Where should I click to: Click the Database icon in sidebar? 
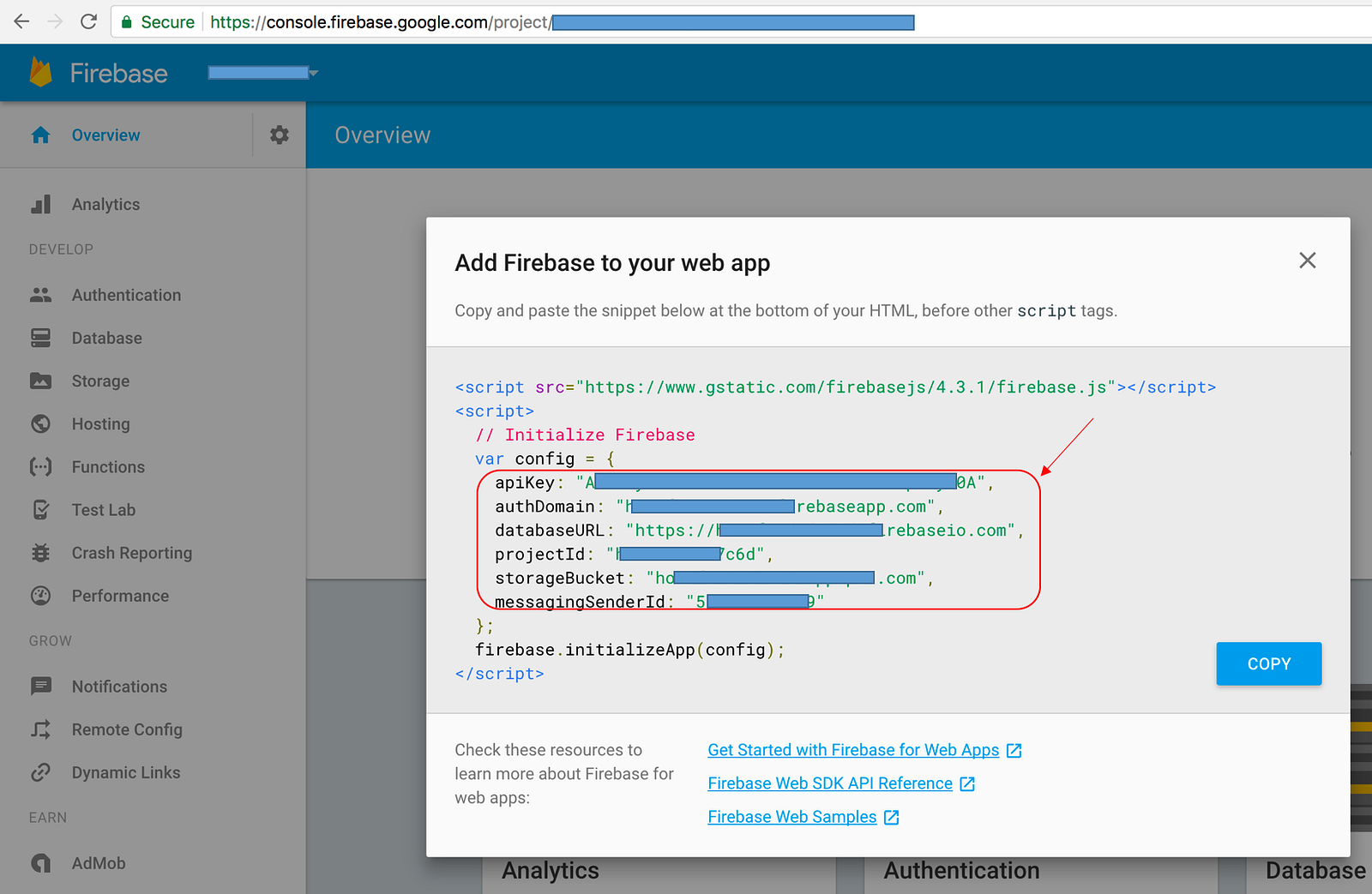point(40,338)
